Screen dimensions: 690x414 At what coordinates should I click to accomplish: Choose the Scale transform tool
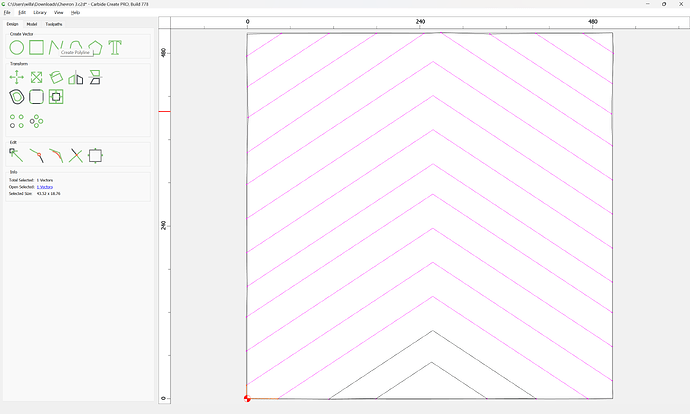[37, 77]
